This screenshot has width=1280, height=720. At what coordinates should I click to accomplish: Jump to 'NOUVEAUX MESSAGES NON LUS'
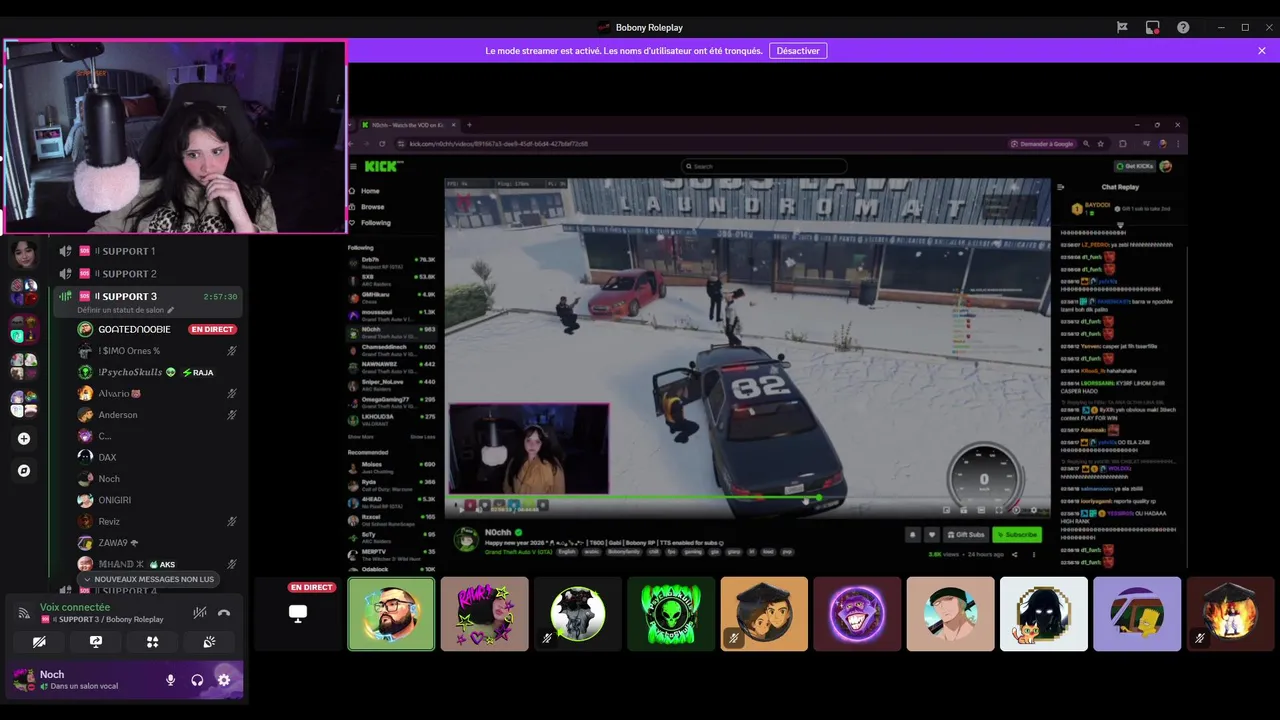[x=149, y=579]
